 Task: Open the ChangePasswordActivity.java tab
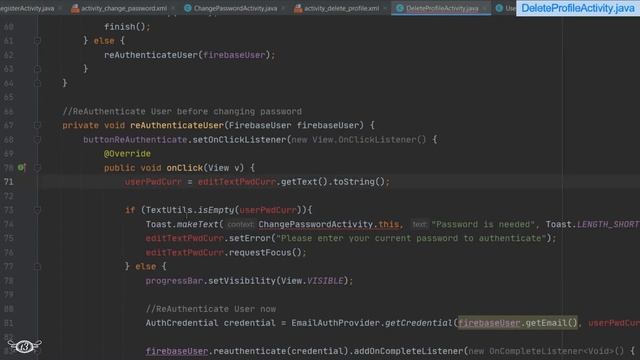pos(235,8)
